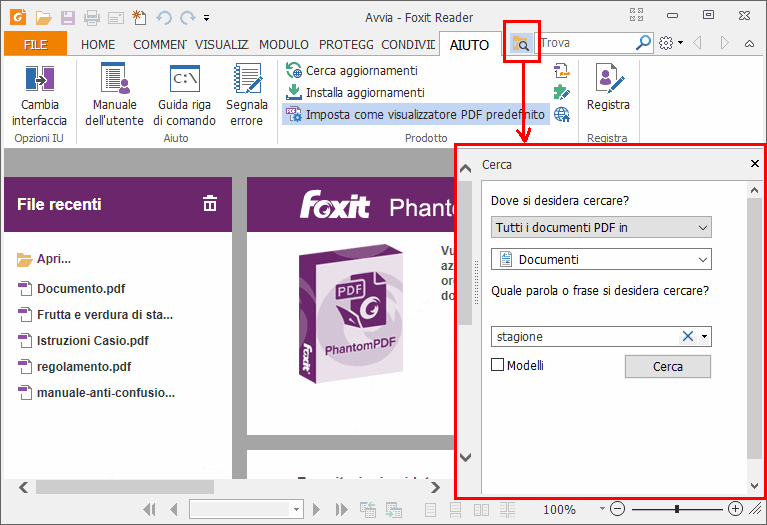This screenshot has height=525, width=767.
Task: Open the Documenti folder dropdown
Action: [x=601, y=259]
